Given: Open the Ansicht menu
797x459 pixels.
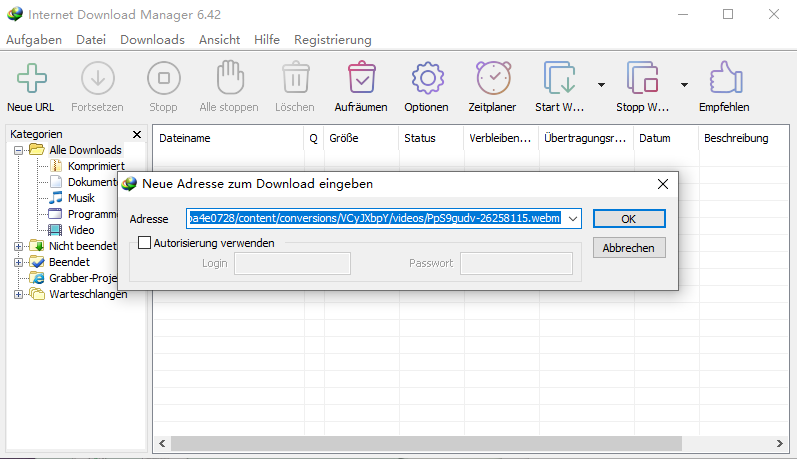Looking at the screenshot, I should [220, 40].
